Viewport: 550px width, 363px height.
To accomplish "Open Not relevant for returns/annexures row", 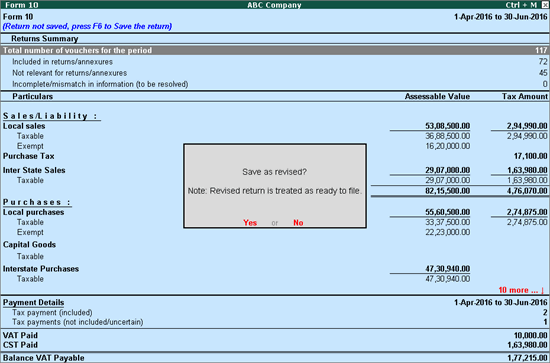I will tap(275, 73).
